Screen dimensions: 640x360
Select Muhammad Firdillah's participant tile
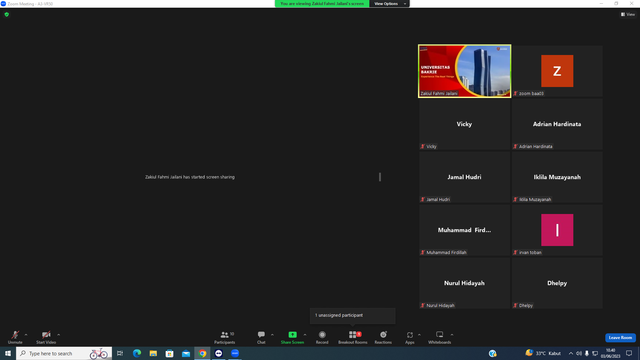tap(464, 230)
